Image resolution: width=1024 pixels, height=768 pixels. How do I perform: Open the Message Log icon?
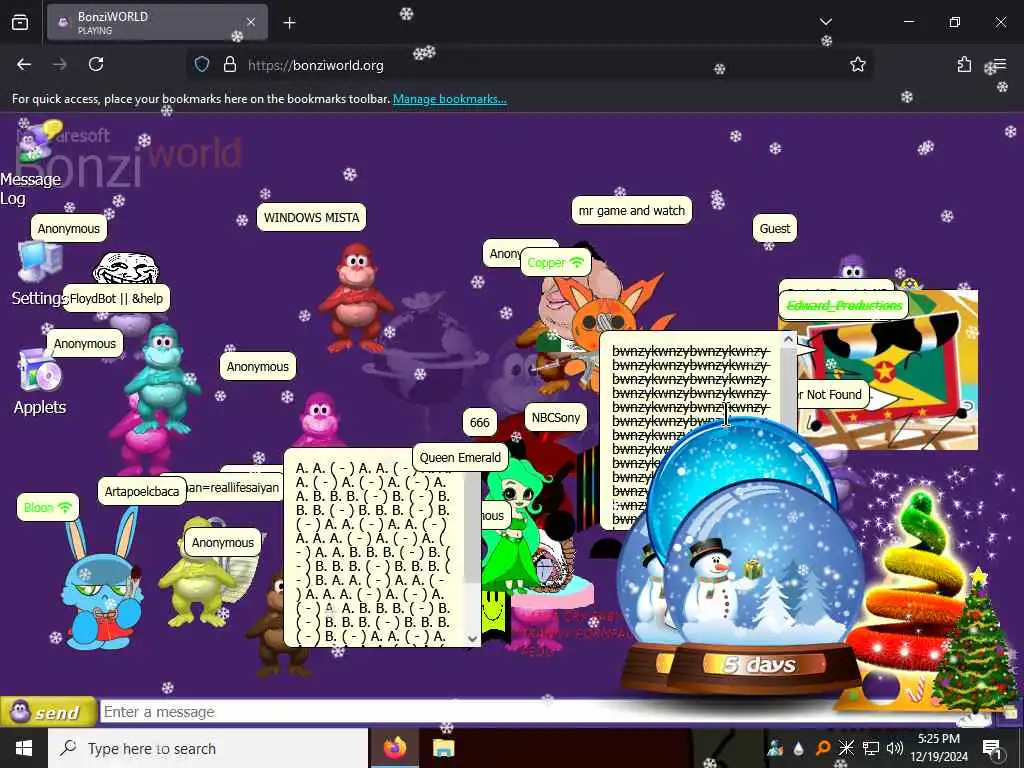click(38, 142)
